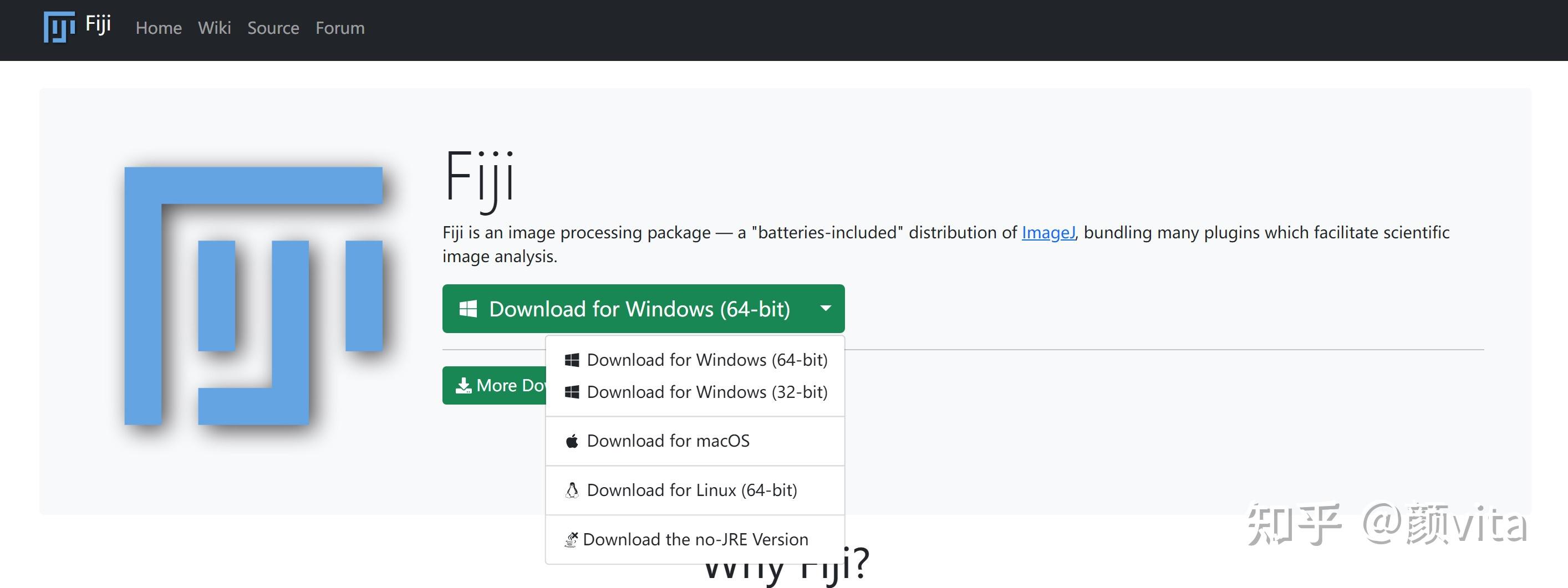Image resolution: width=1568 pixels, height=588 pixels.
Task: Select Download for Linux (64-bit)
Action: [691, 490]
